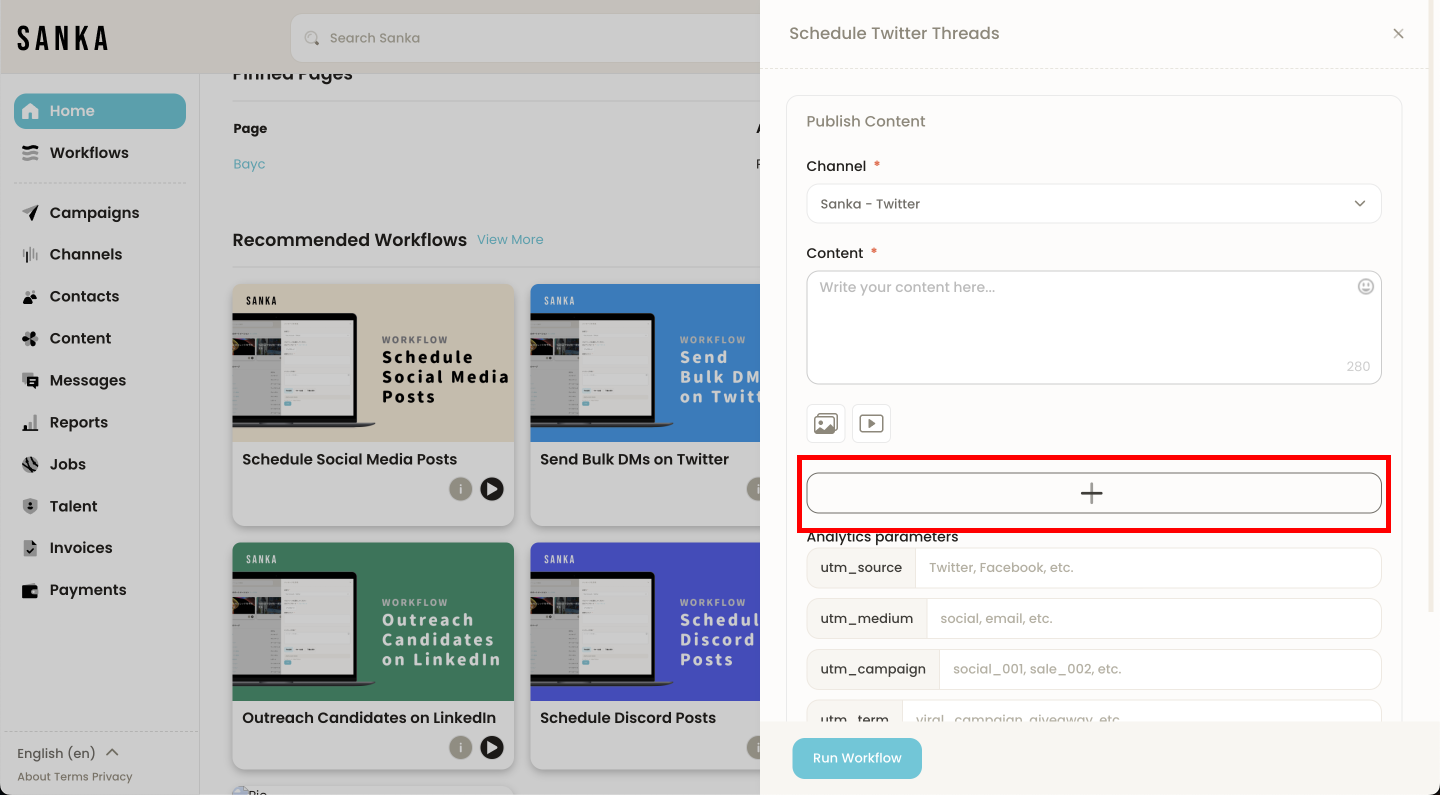Expand the English (en) language selector
Viewport: 1440px width, 795px height.
click(x=68, y=753)
